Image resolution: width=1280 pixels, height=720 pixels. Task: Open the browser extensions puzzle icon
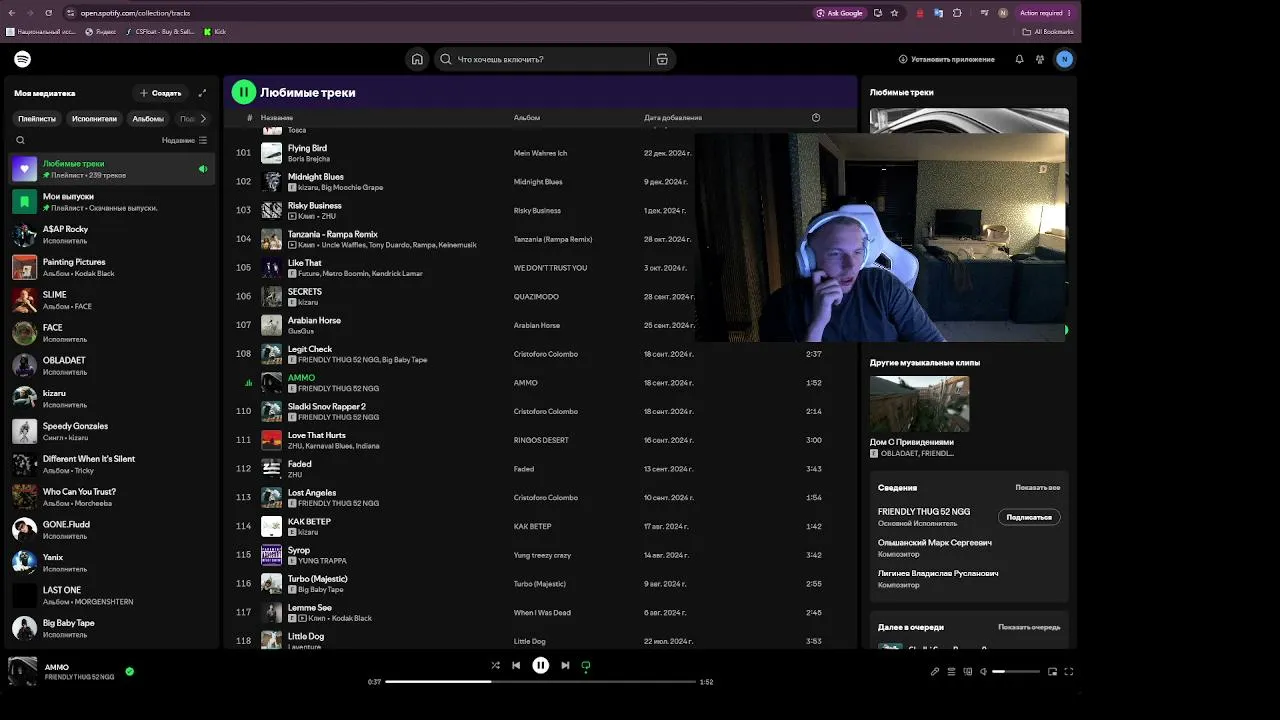tap(957, 13)
